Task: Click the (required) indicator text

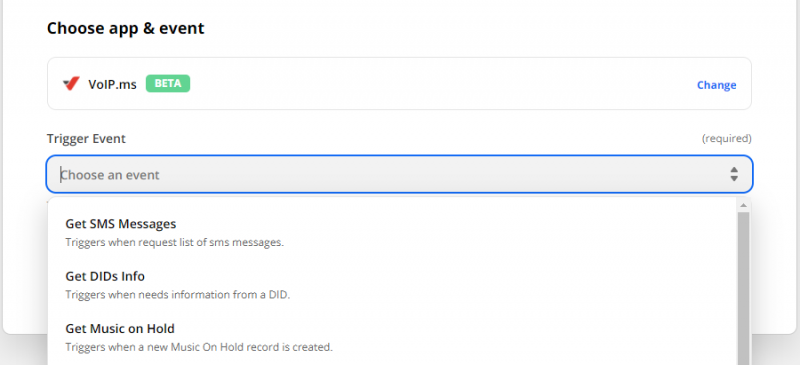Action: pyautogui.click(x=727, y=138)
